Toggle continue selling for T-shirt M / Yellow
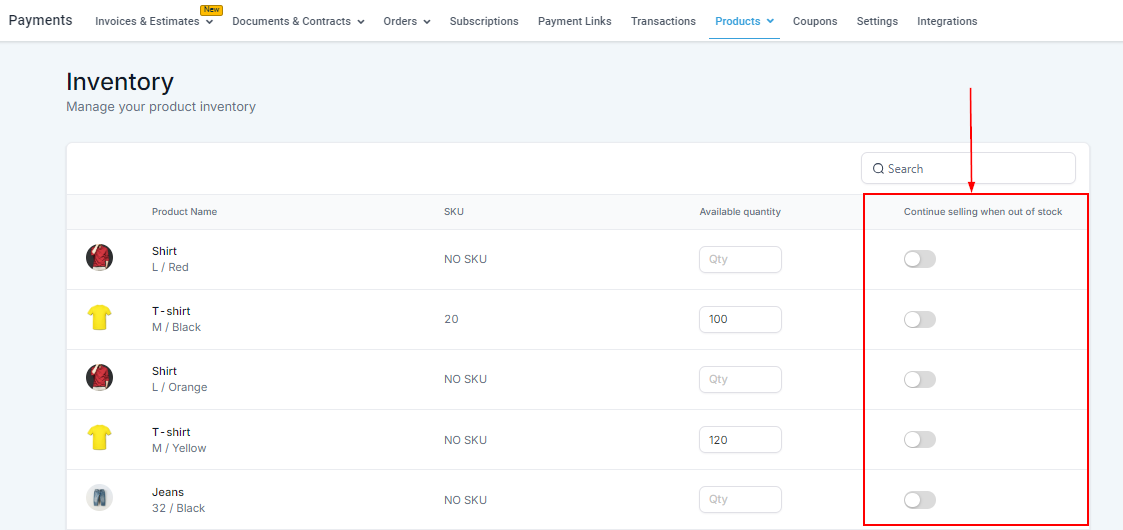Image resolution: width=1123 pixels, height=530 pixels. tap(920, 440)
